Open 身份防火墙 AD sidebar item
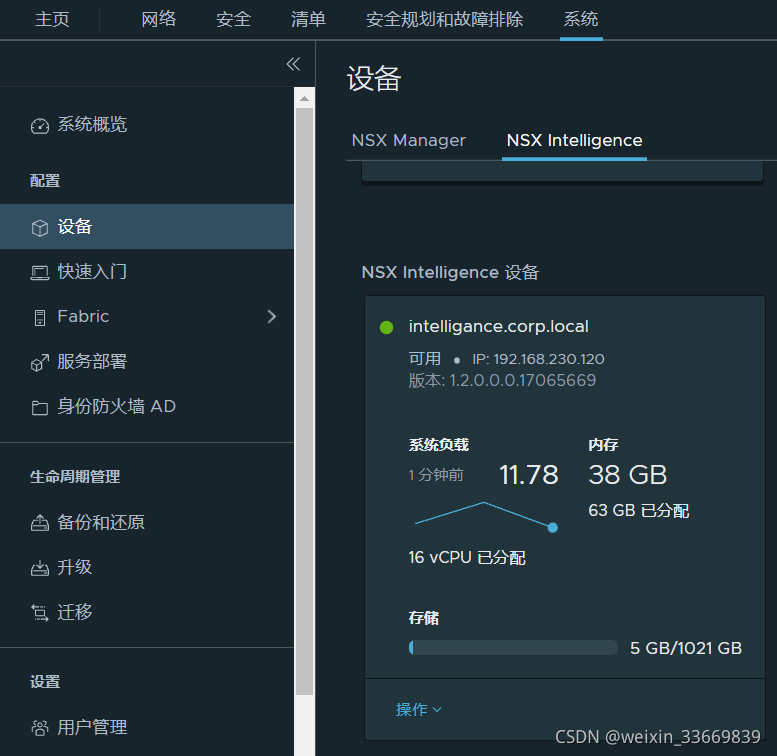This screenshot has height=756, width=777. (116, 407)
